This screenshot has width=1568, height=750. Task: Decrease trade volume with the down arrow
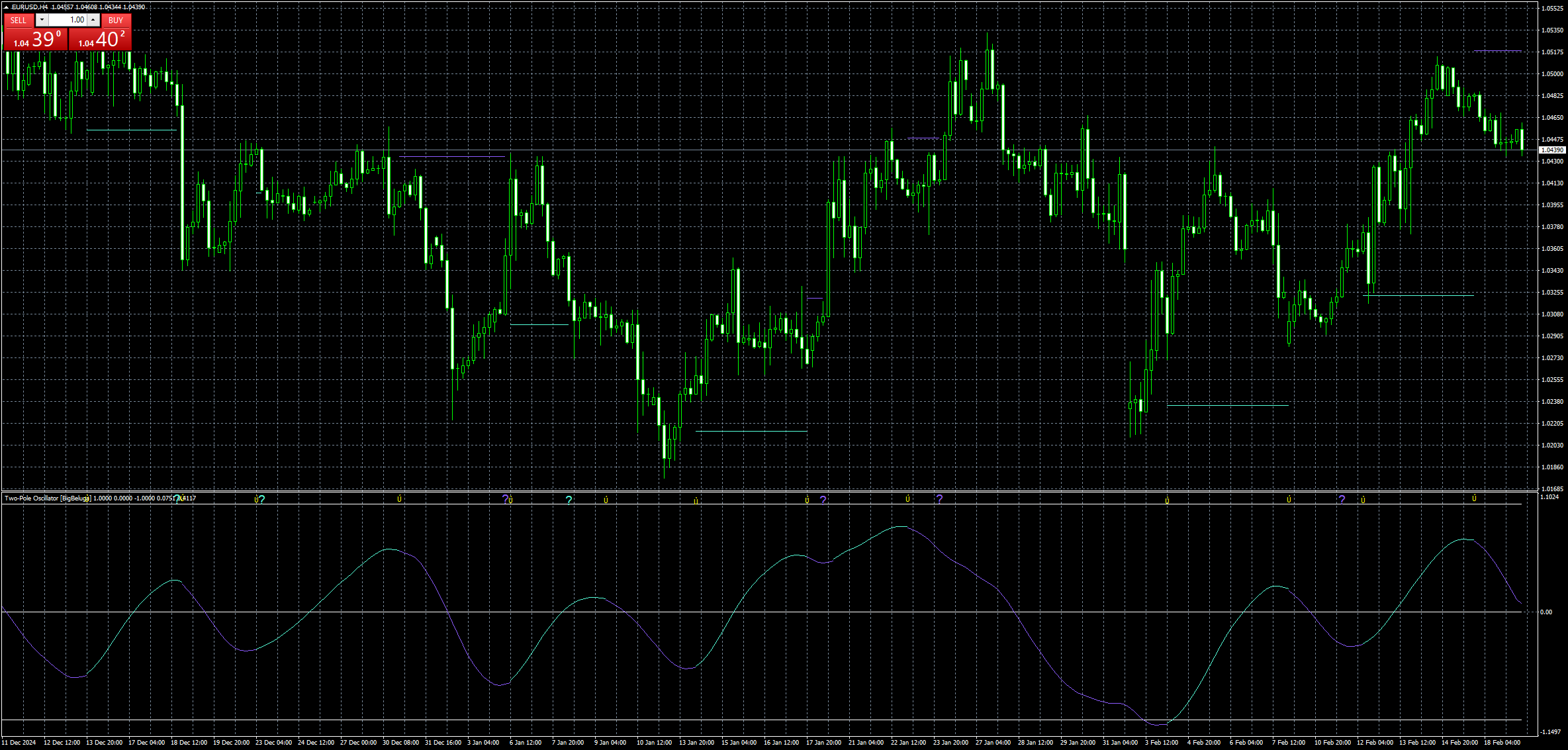(x=42, y=21)
